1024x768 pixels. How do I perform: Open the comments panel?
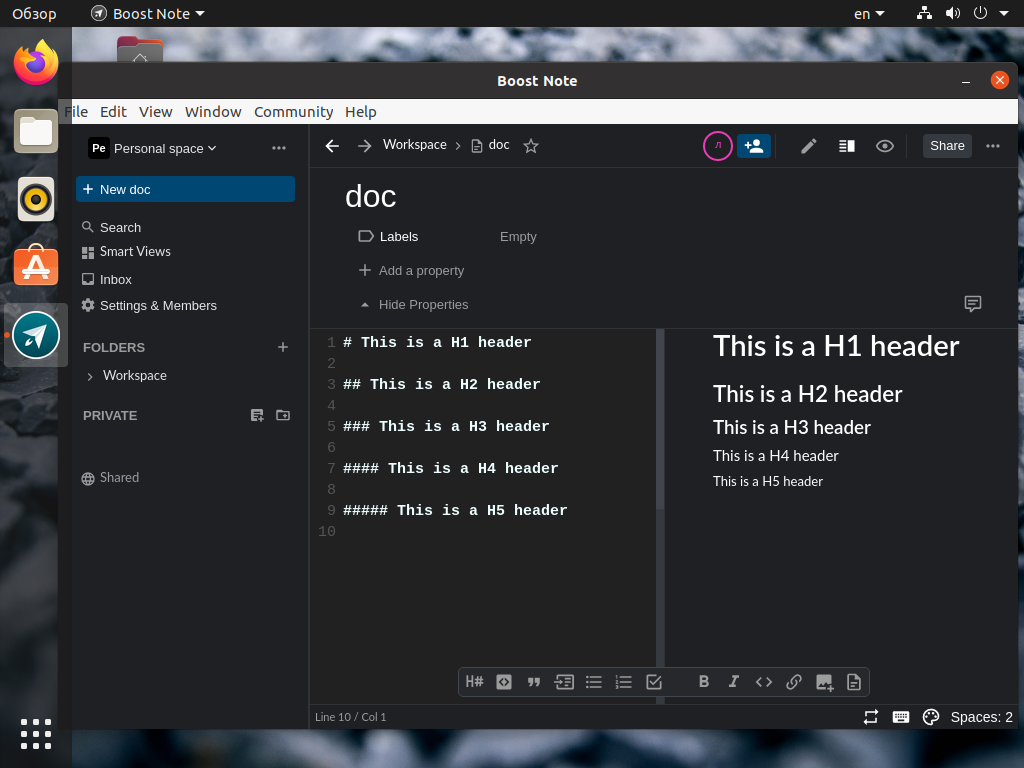(x=972, y=304)
